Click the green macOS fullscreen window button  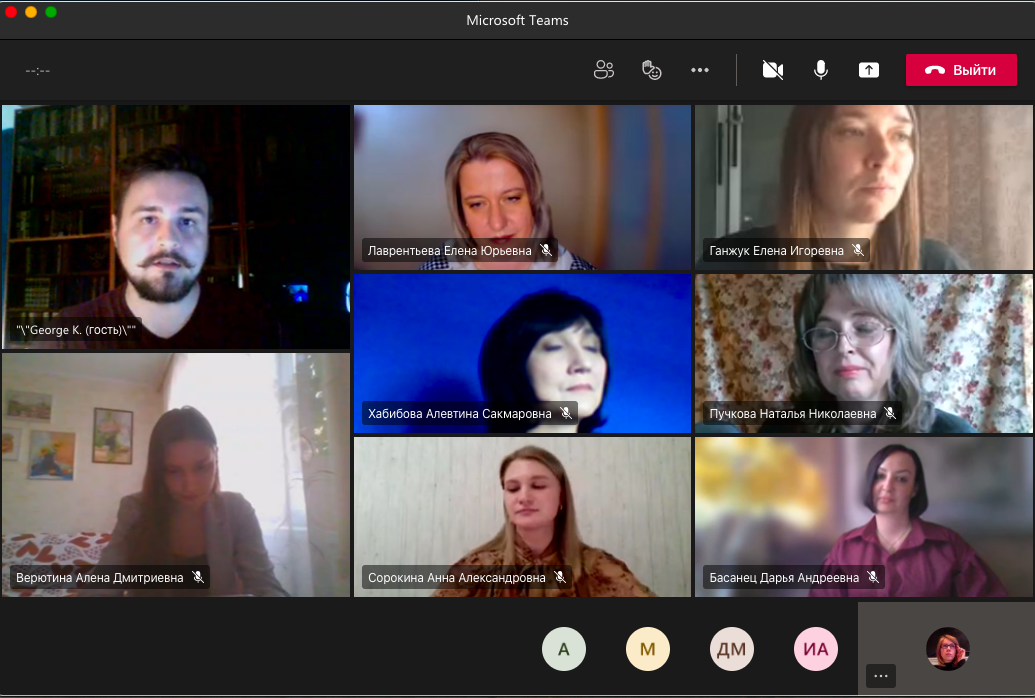click(51, 12)
